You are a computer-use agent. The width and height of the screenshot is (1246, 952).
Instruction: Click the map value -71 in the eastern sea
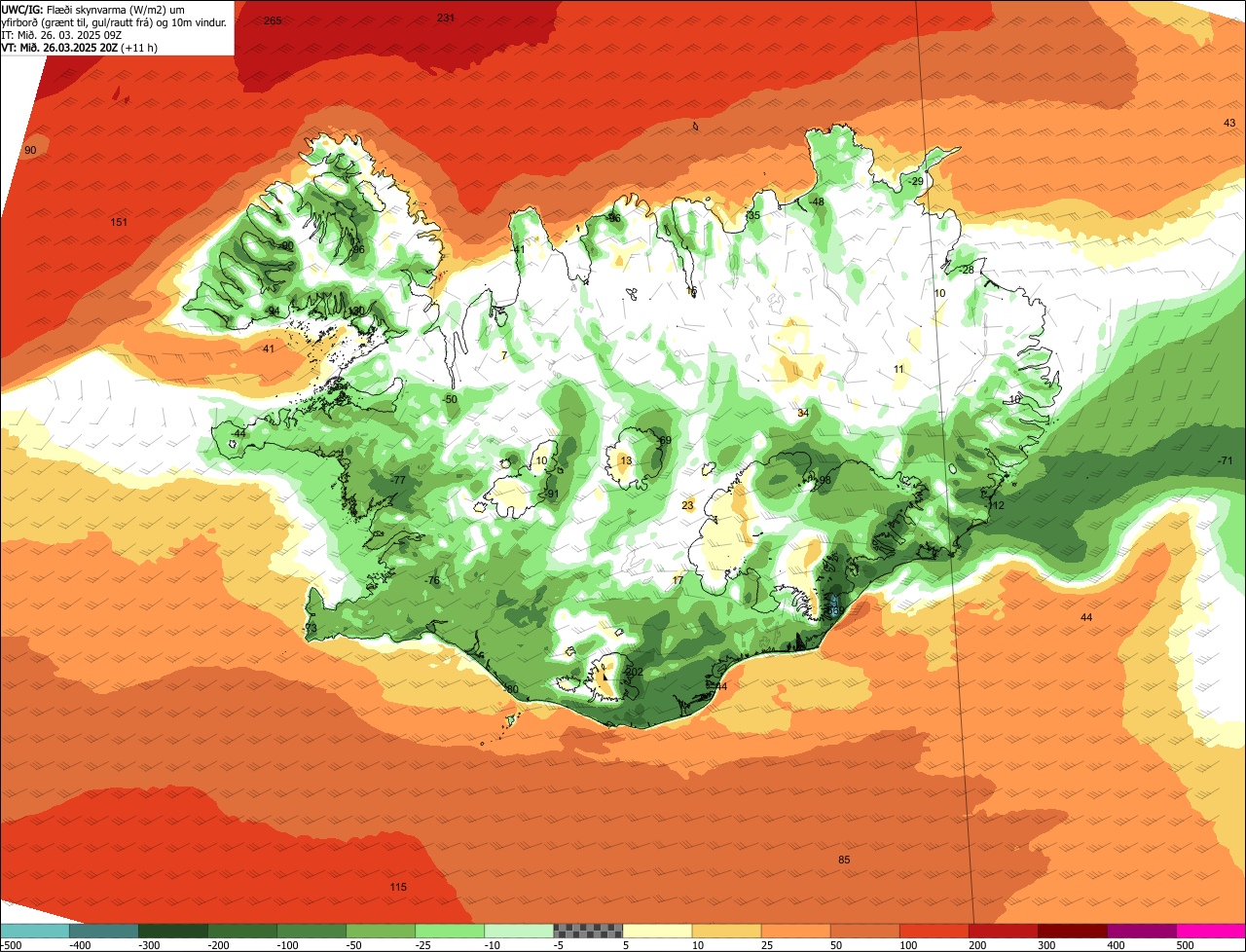pyautogui.click(x=1225, y=460)
